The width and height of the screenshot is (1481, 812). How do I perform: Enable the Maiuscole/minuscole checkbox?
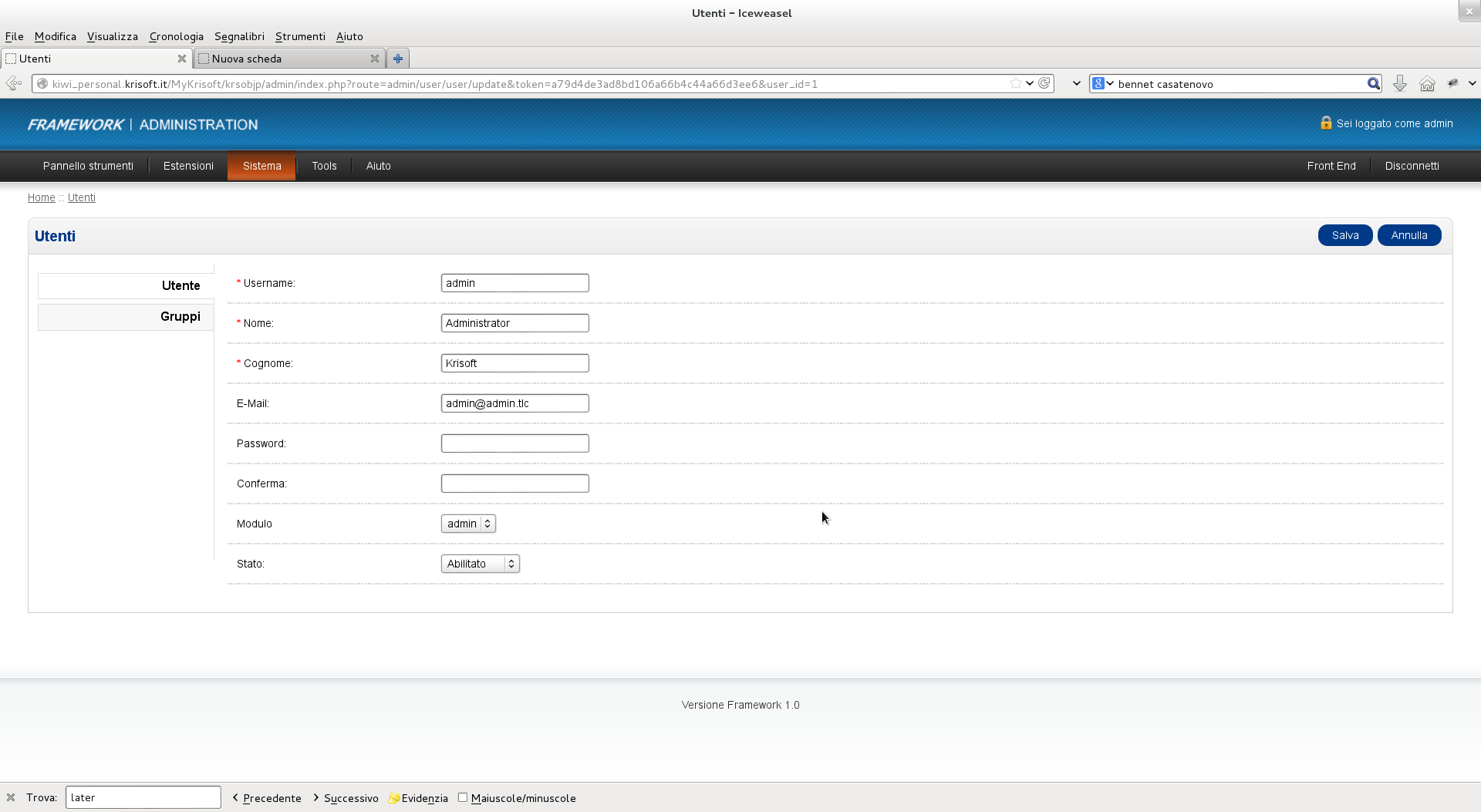pos(463,797)
